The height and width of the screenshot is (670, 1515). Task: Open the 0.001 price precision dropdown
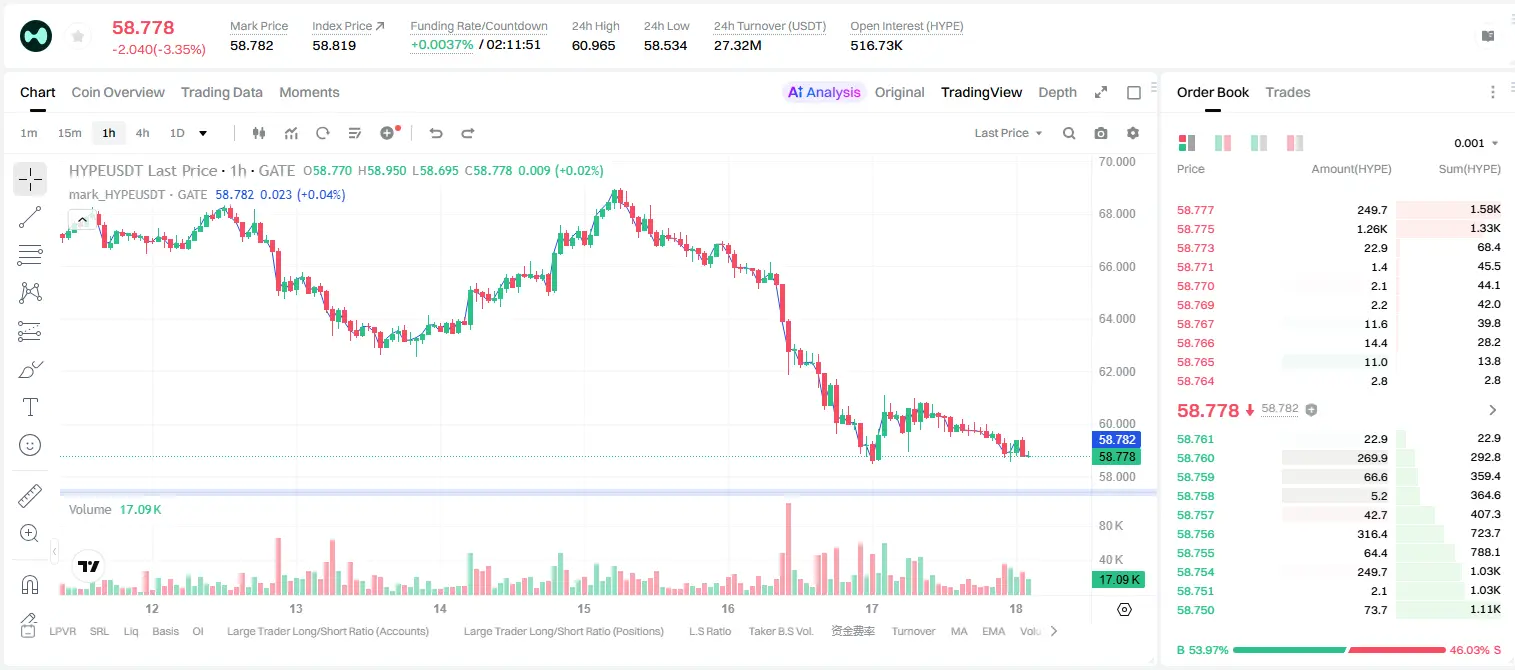tap(1476, 143)
